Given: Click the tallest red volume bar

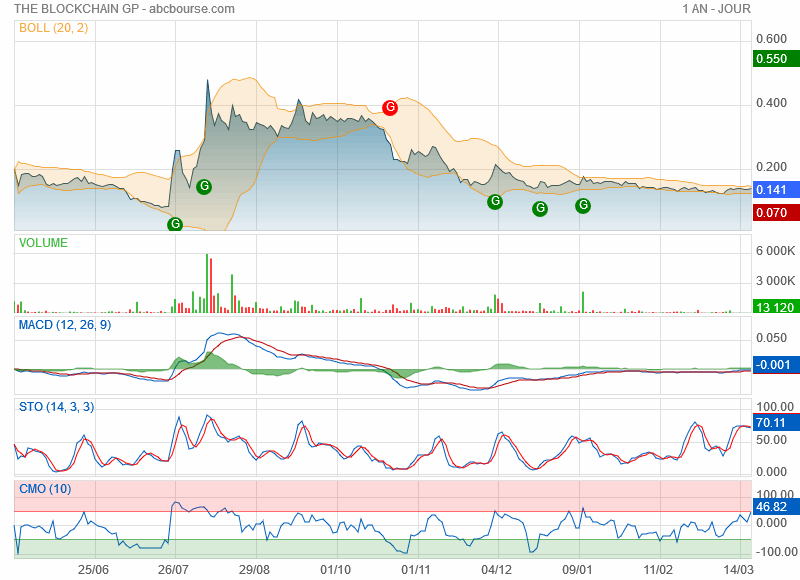Looking at the screenshot, I should tap(211, 286).
